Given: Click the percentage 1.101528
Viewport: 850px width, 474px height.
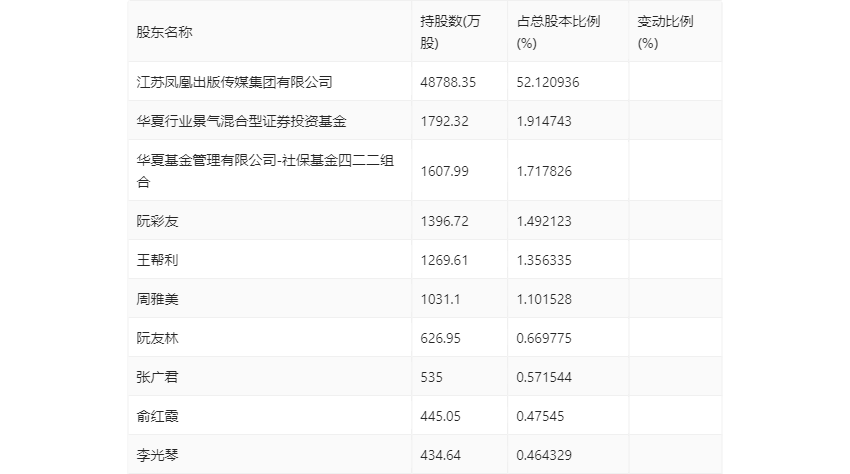Looking at the screenshot, I should click(x=544, y=299).
